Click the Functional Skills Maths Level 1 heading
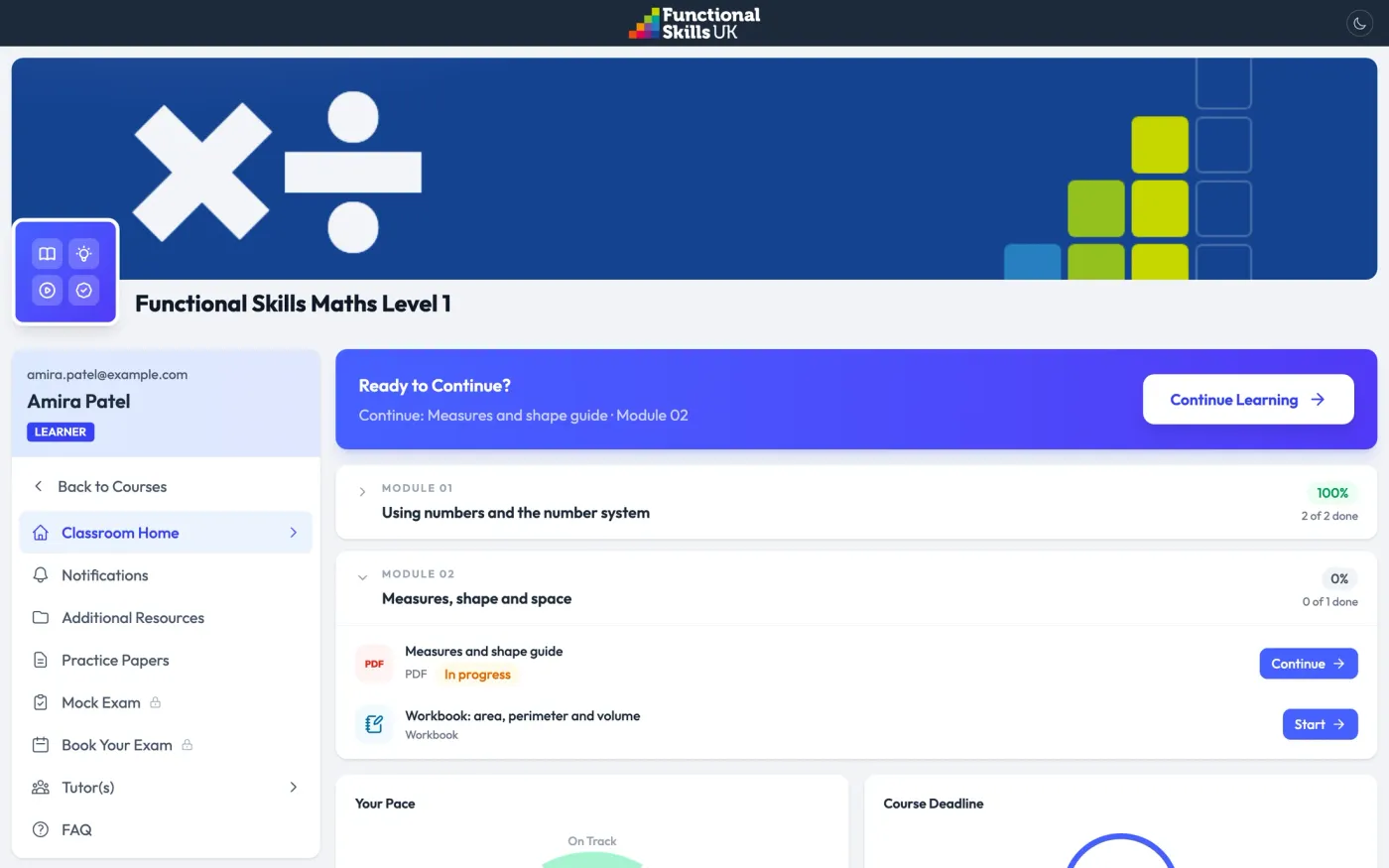 click(x=293, y=304)
